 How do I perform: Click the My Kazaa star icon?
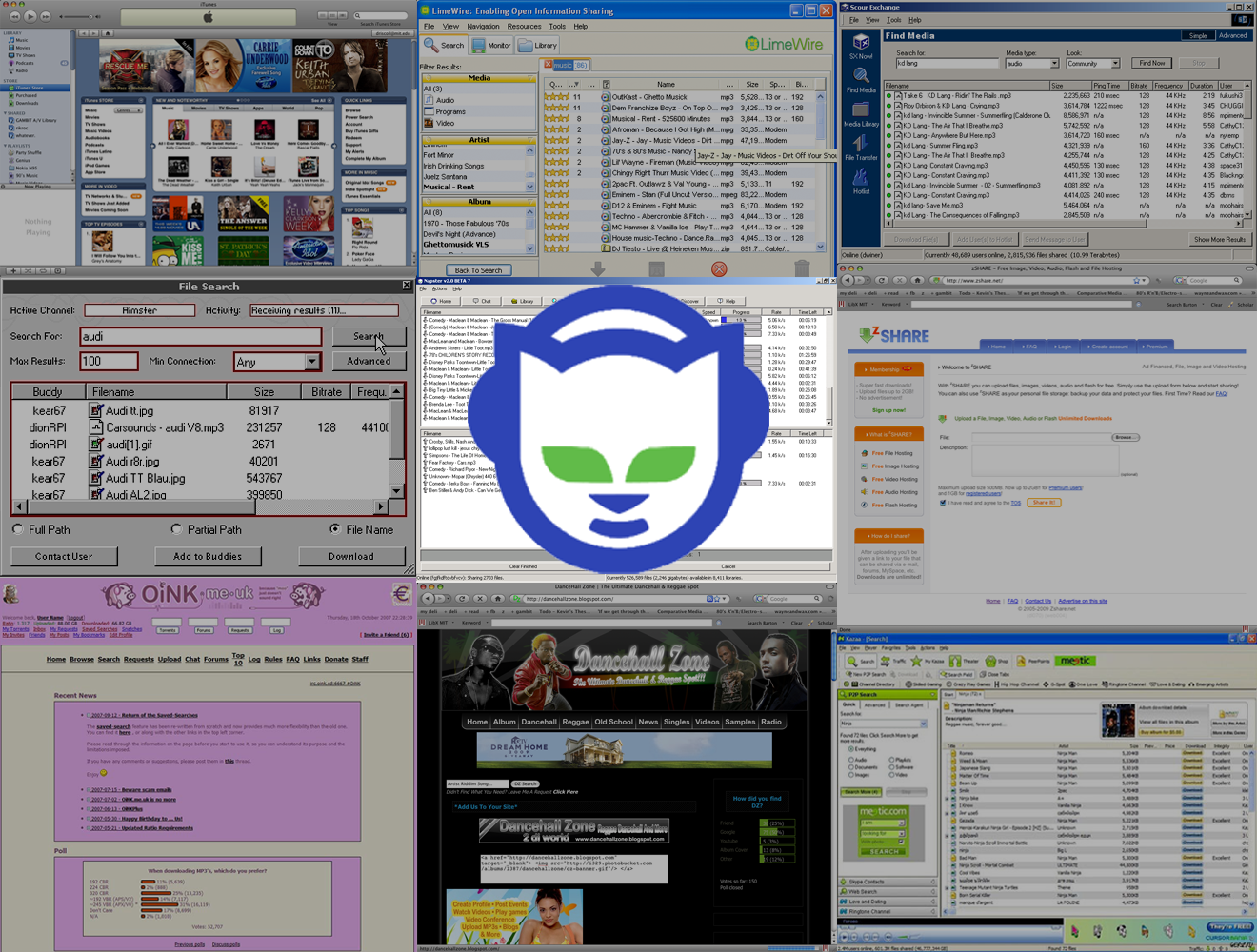click(916, 661)
